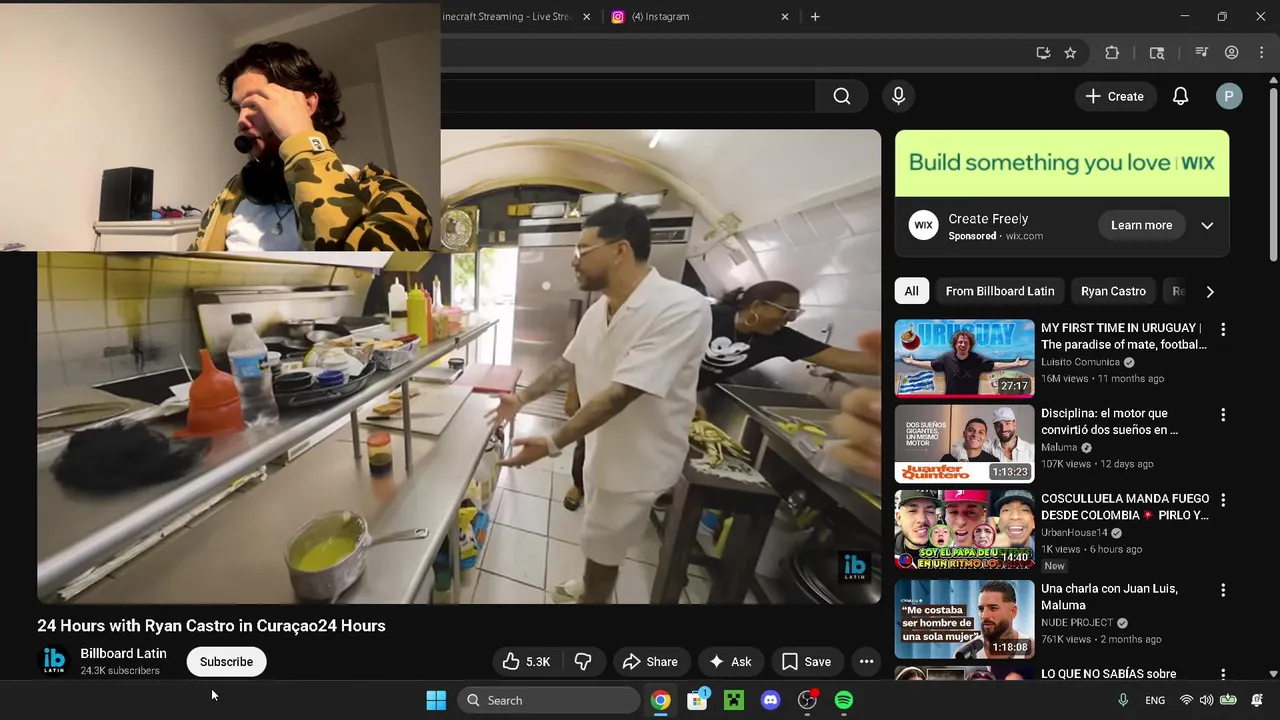This screenshot has width=1280, height=720.
Task: Click the battery status tray icon
Action: click(1228, 700)
